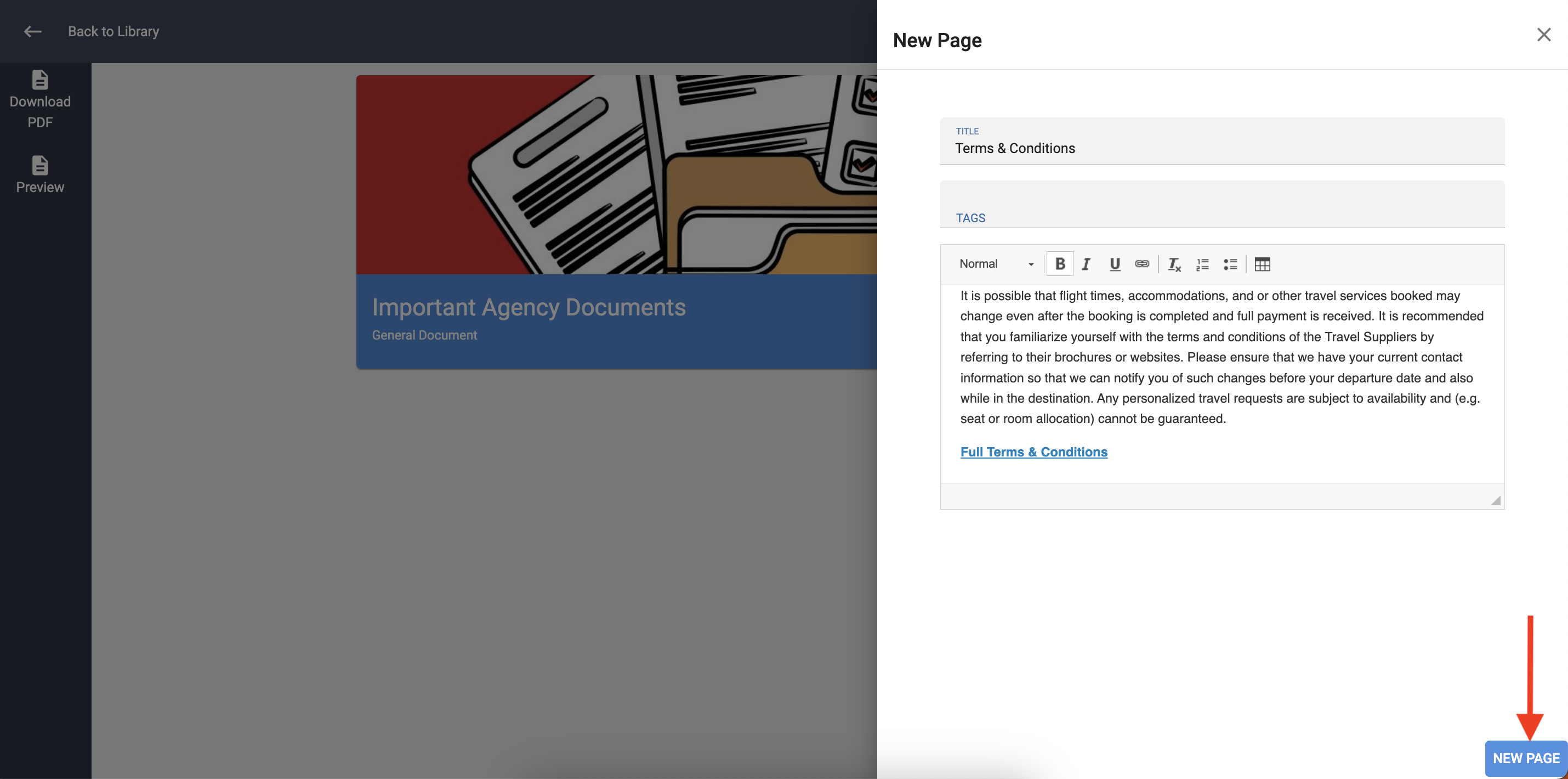The height and width of the screenshot is (779, 1568).
Task: Apply bulleted list
Action: pyautogui.click(x=1230, y=264)
